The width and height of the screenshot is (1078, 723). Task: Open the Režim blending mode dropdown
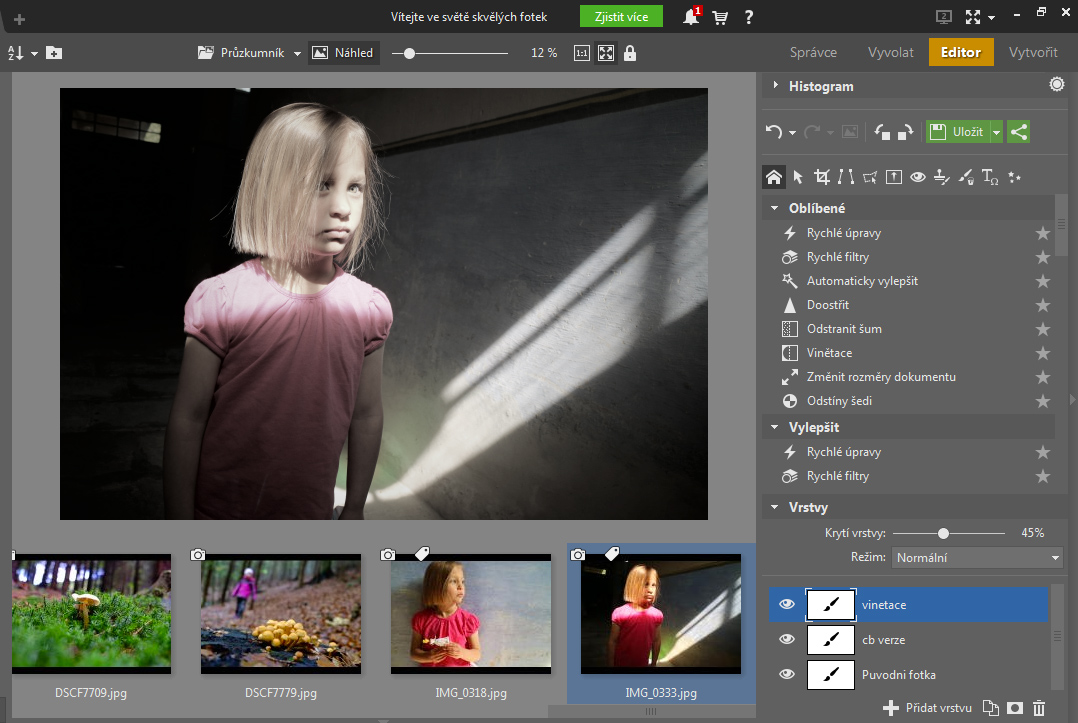click(x=977, y=557)
